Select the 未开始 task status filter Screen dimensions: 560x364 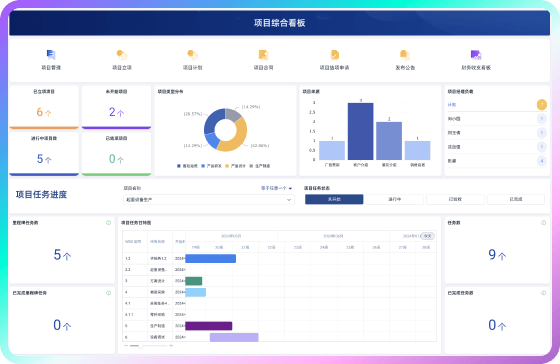point(334,199)
